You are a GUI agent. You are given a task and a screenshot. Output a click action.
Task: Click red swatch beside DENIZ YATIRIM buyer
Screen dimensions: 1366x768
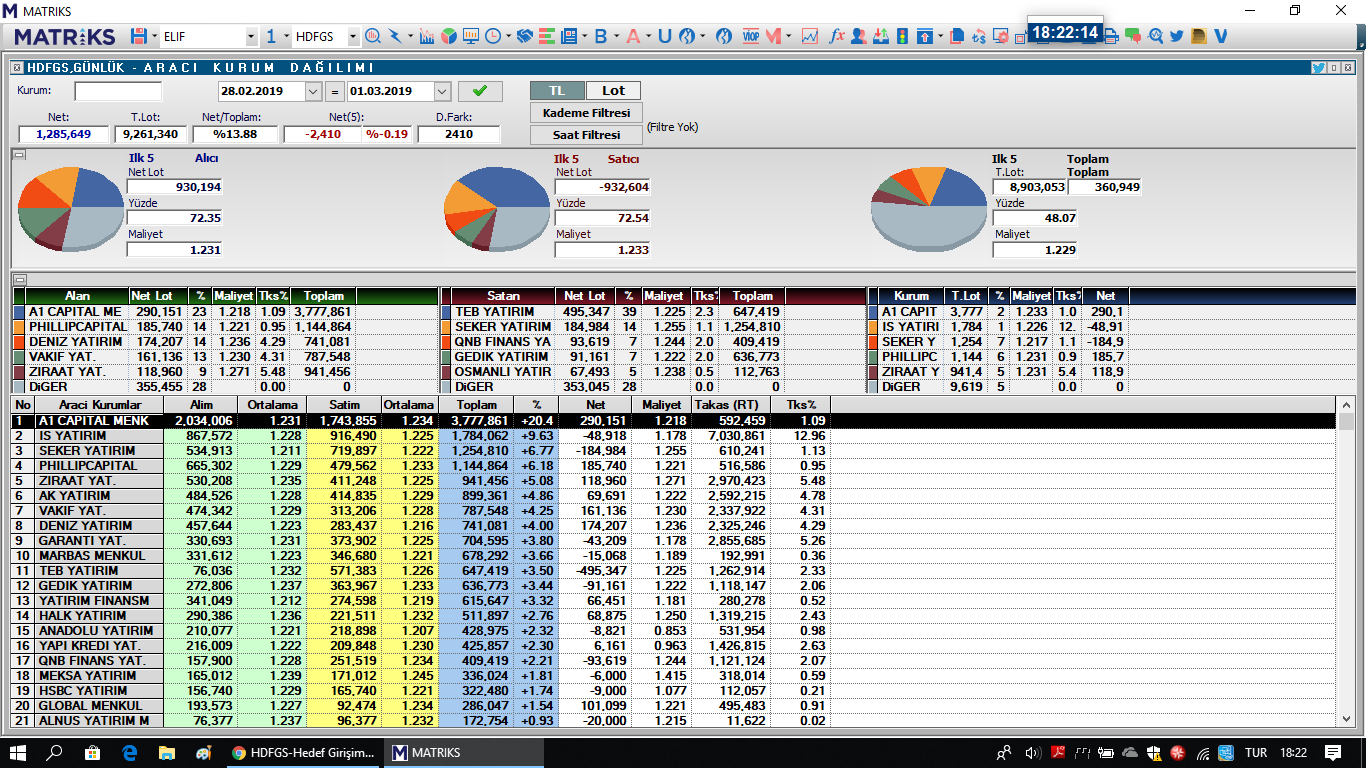[x=18, y=342]
